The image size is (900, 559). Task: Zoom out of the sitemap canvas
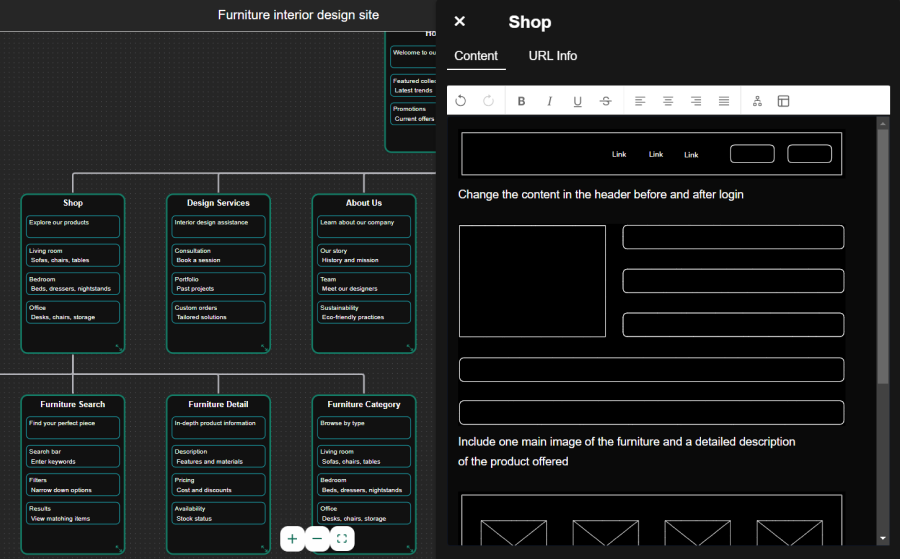click(317, 538)
